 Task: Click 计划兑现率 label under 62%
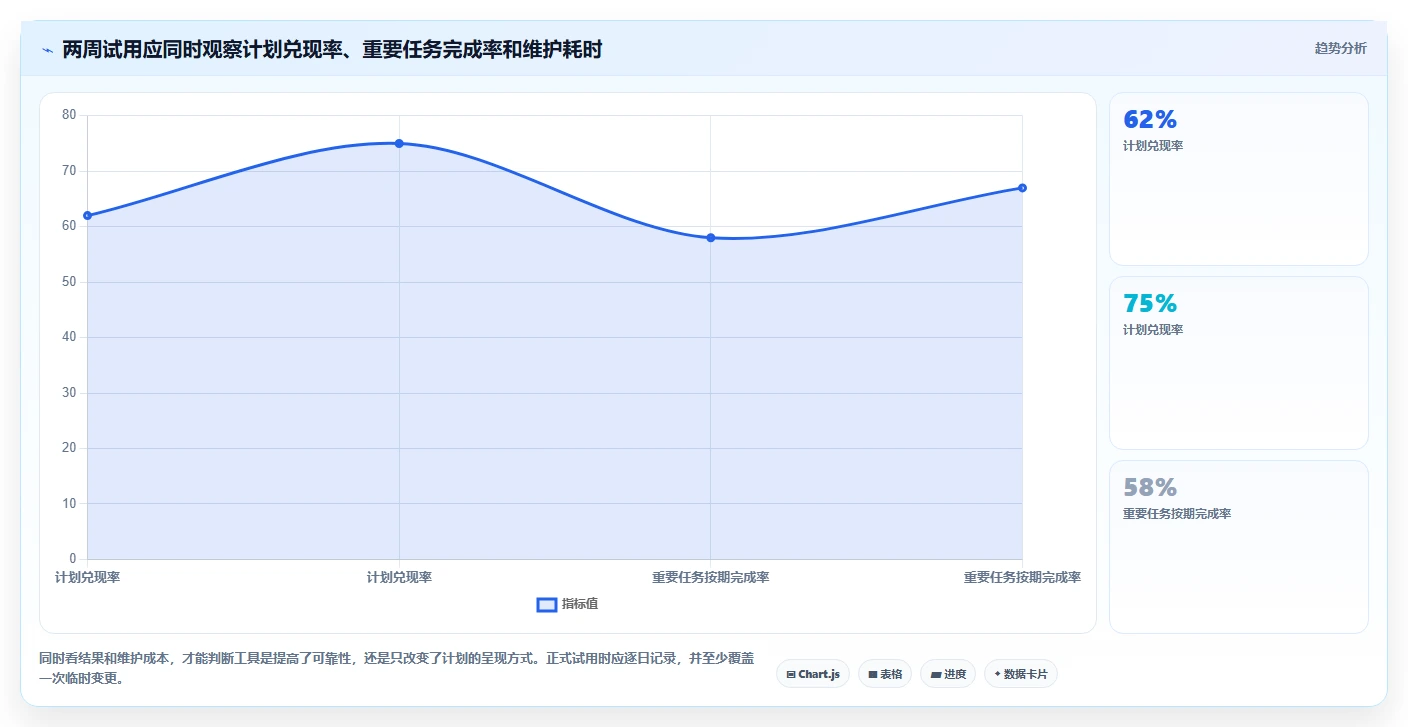coord(1153,146)
